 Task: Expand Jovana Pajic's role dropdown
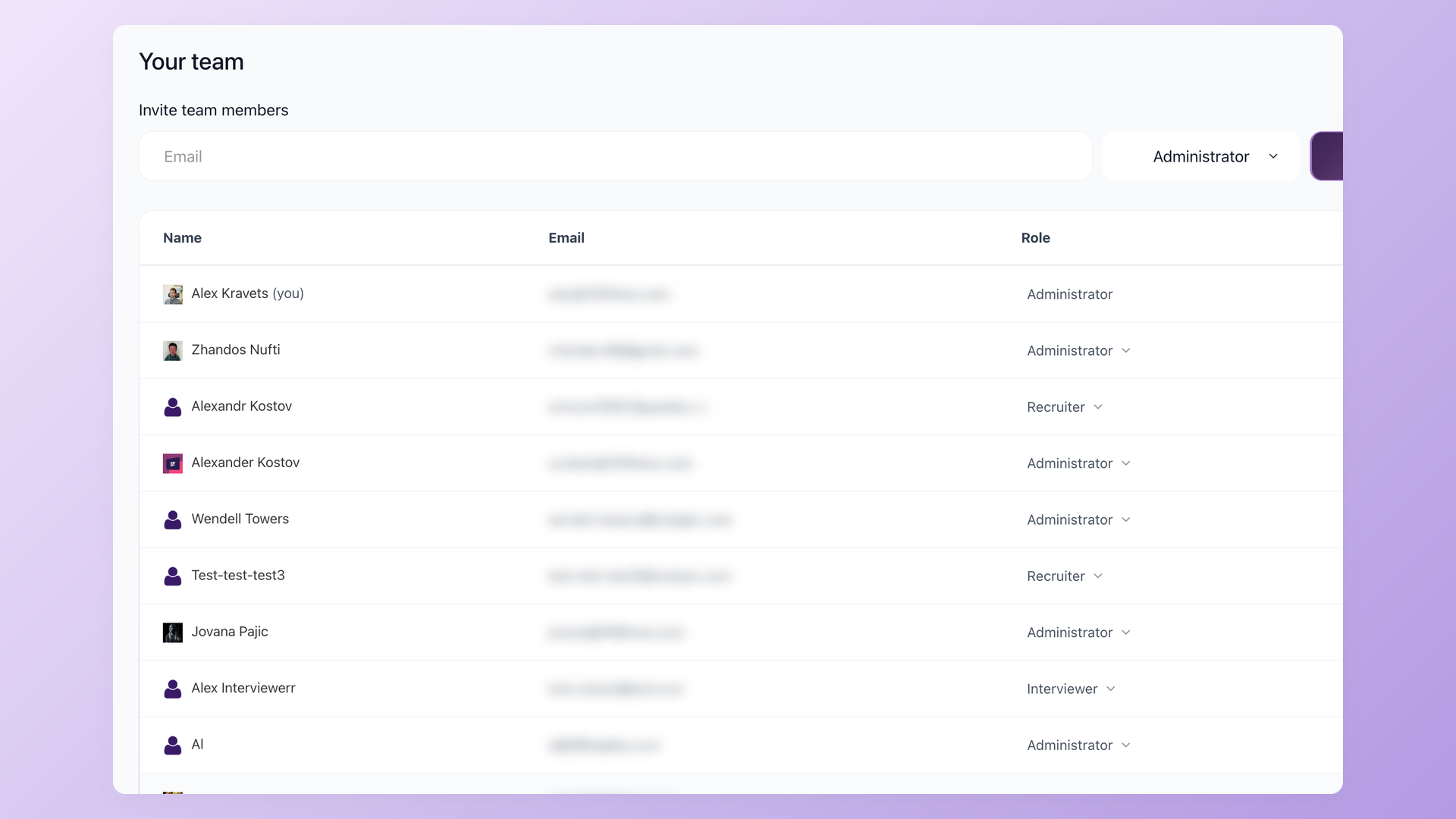[1078, 632]
